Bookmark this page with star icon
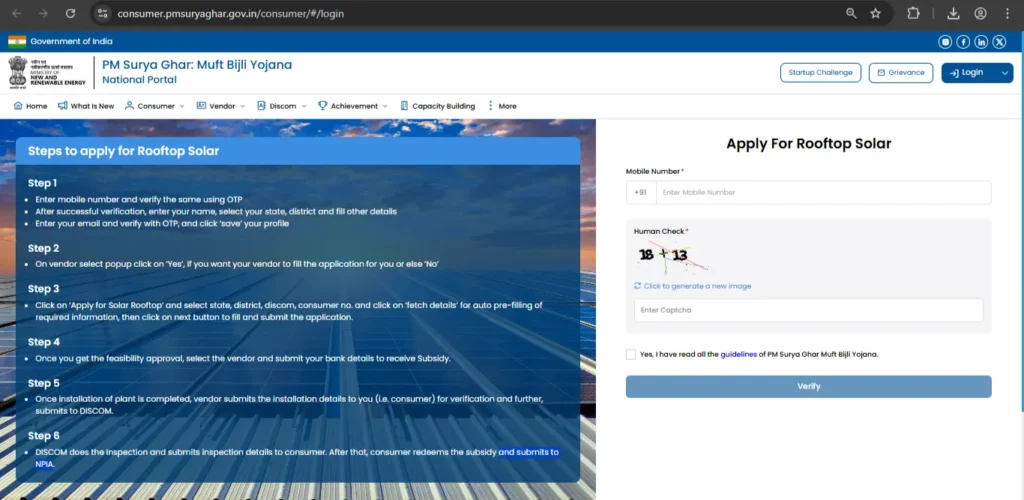The height and width of the screenshot is (500, 1024). 876,14
